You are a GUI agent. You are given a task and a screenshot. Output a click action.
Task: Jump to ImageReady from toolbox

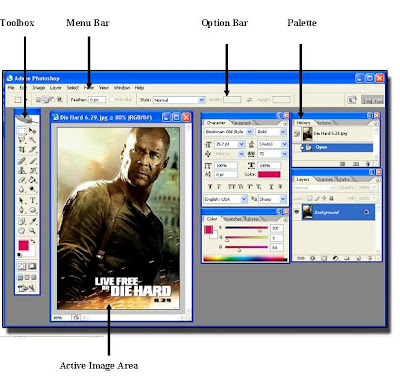pos(27,288)
